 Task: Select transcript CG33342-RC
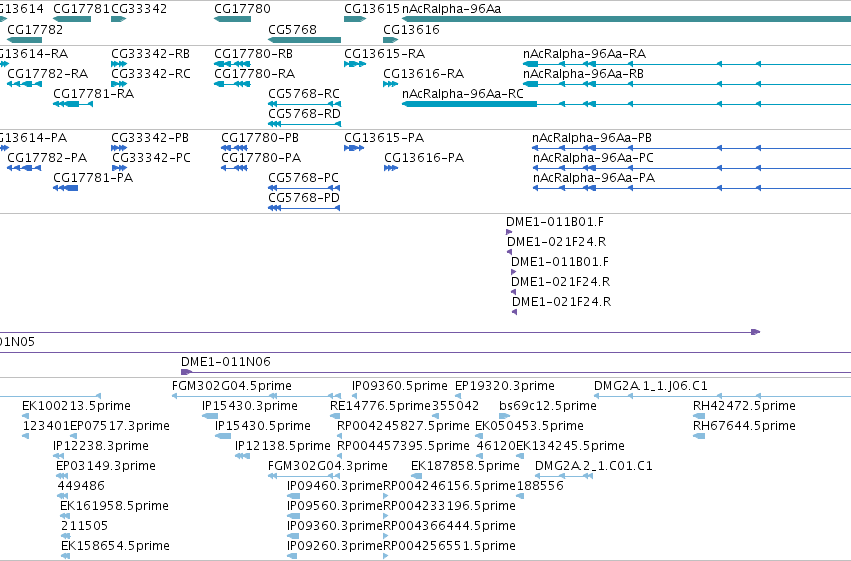pos(151,73)
